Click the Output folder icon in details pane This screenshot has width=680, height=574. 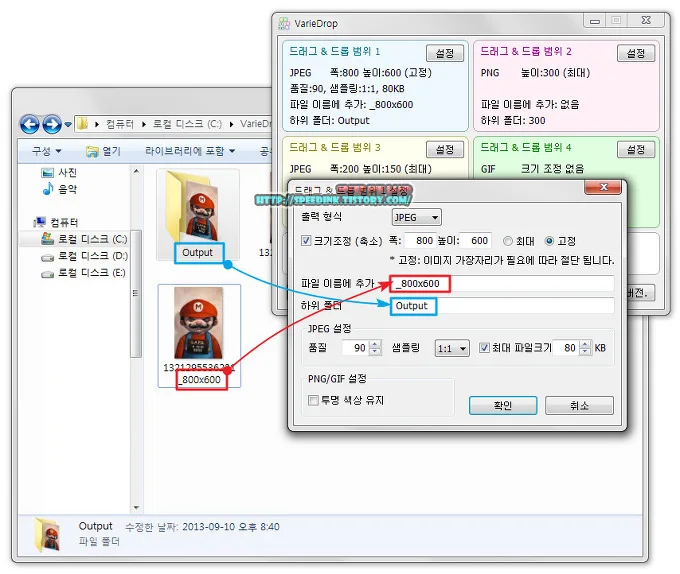(x=48, y=534)
